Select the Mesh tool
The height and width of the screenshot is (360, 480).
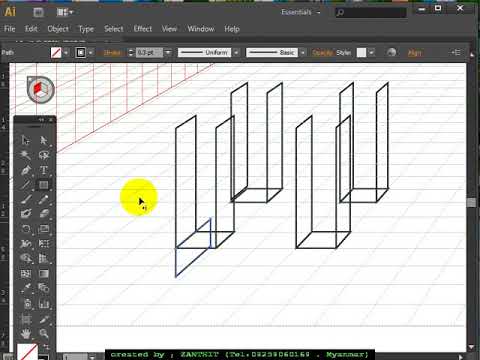pos(26,274)
